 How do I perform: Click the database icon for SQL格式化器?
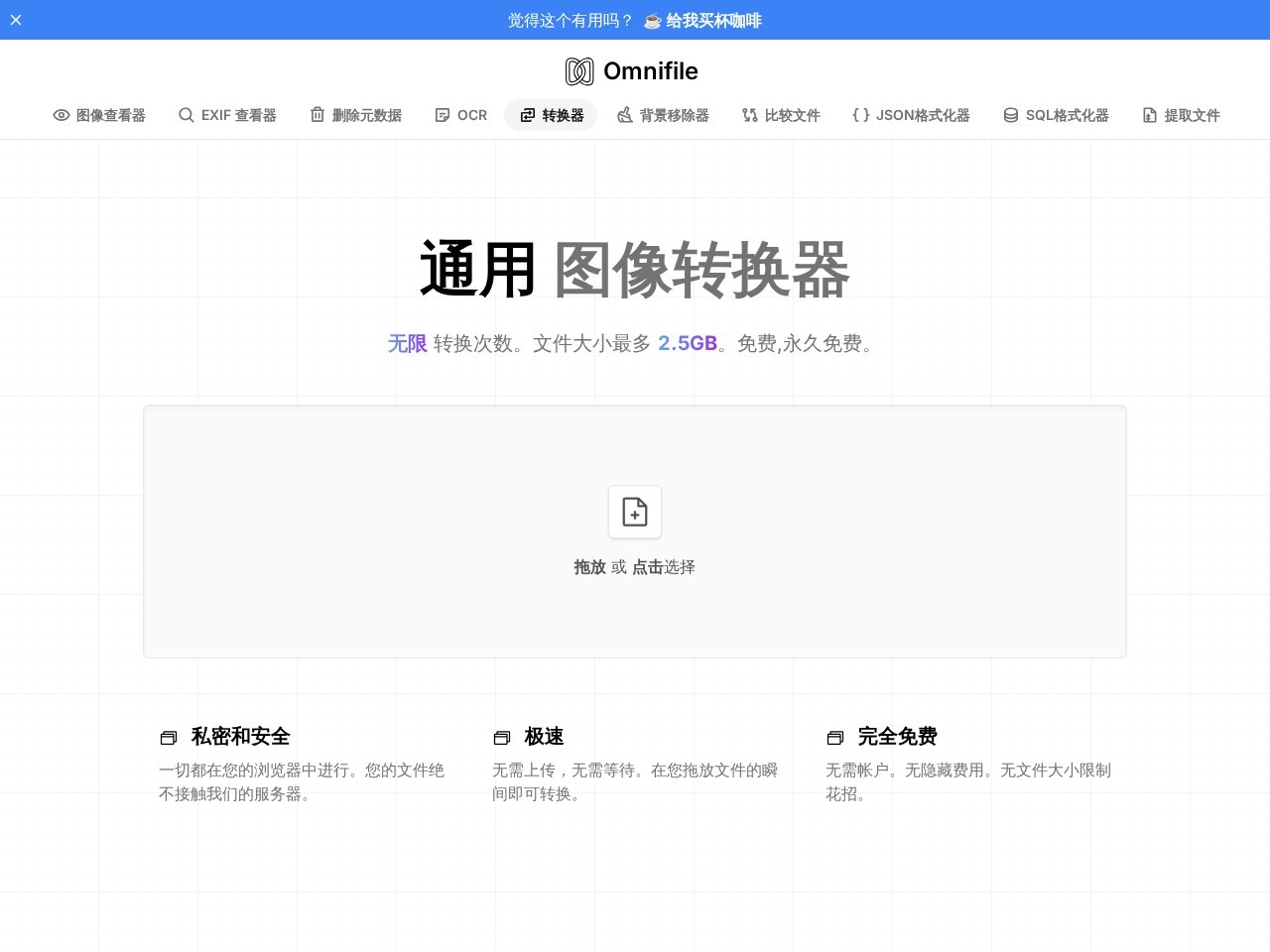1011,115
